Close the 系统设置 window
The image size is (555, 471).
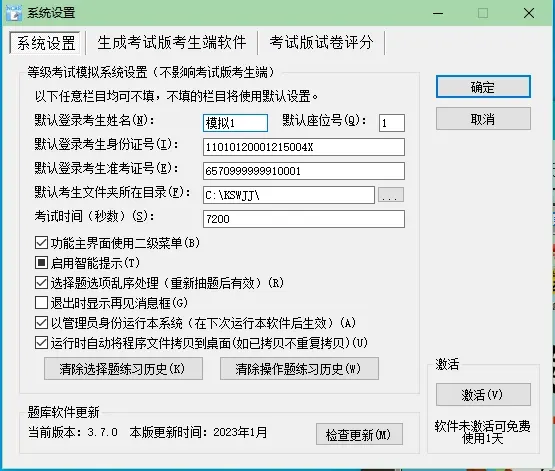click(x=529, y=13)
